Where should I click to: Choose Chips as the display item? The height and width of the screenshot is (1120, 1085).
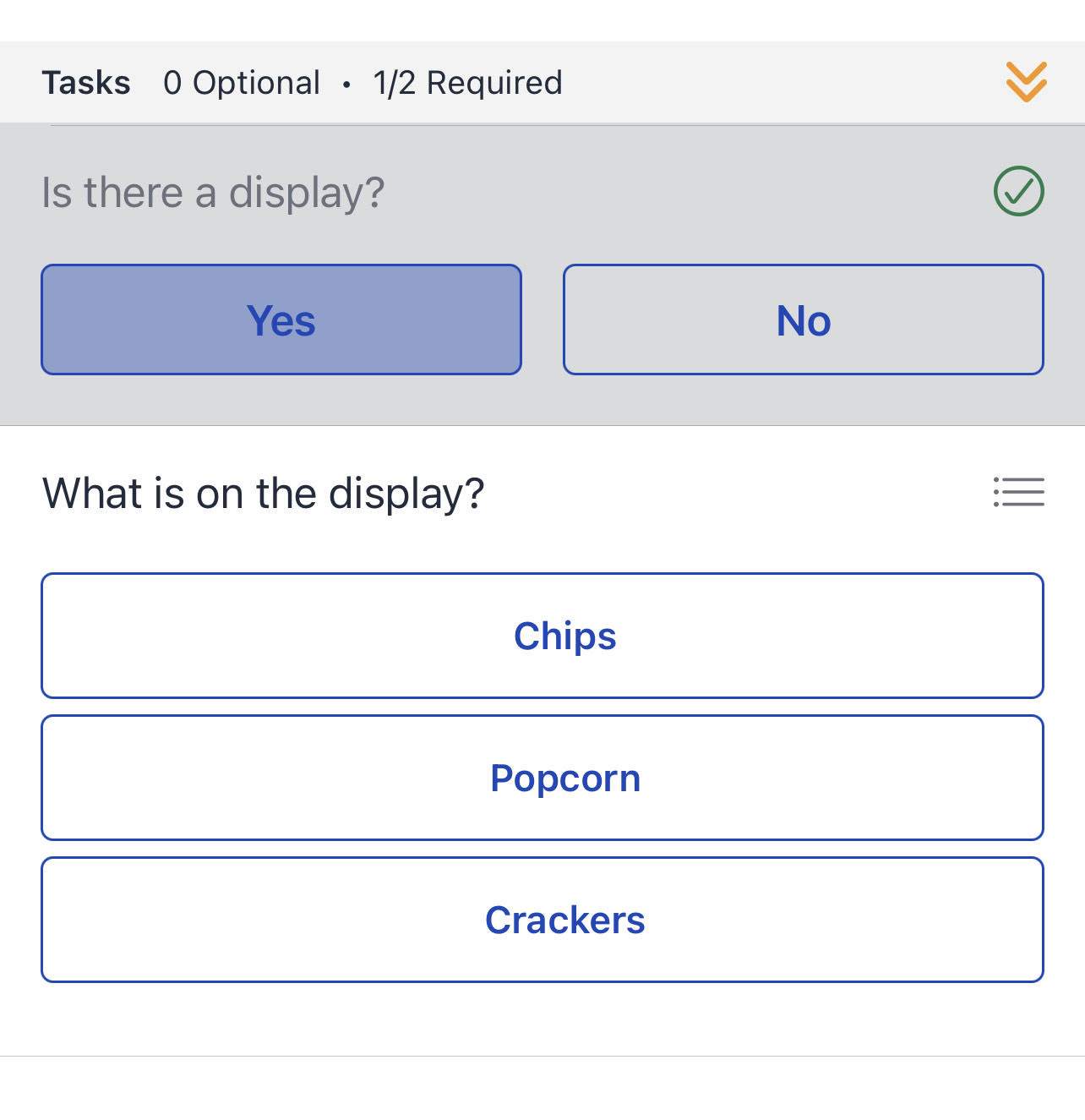pos(542,636)
